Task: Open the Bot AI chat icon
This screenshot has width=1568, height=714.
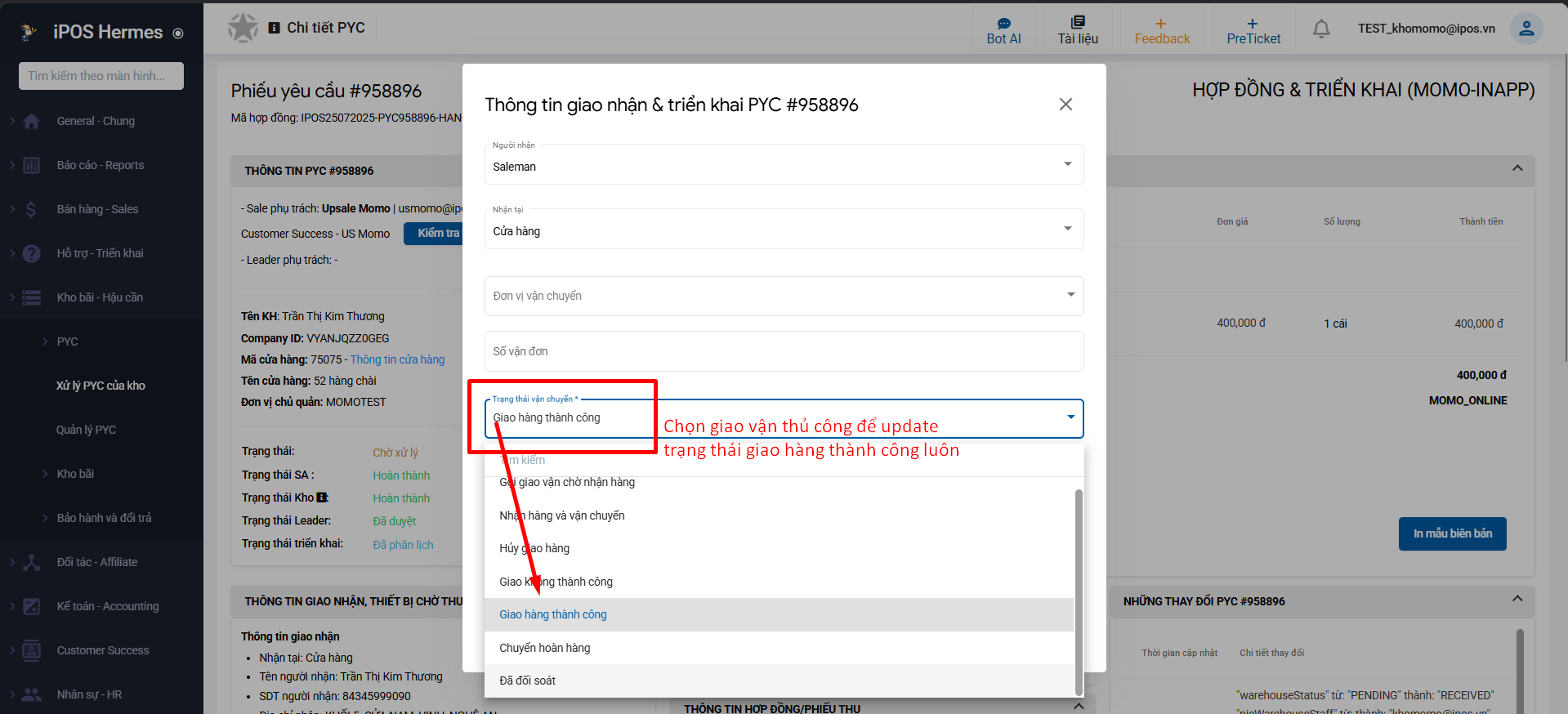Action: 1003,24
